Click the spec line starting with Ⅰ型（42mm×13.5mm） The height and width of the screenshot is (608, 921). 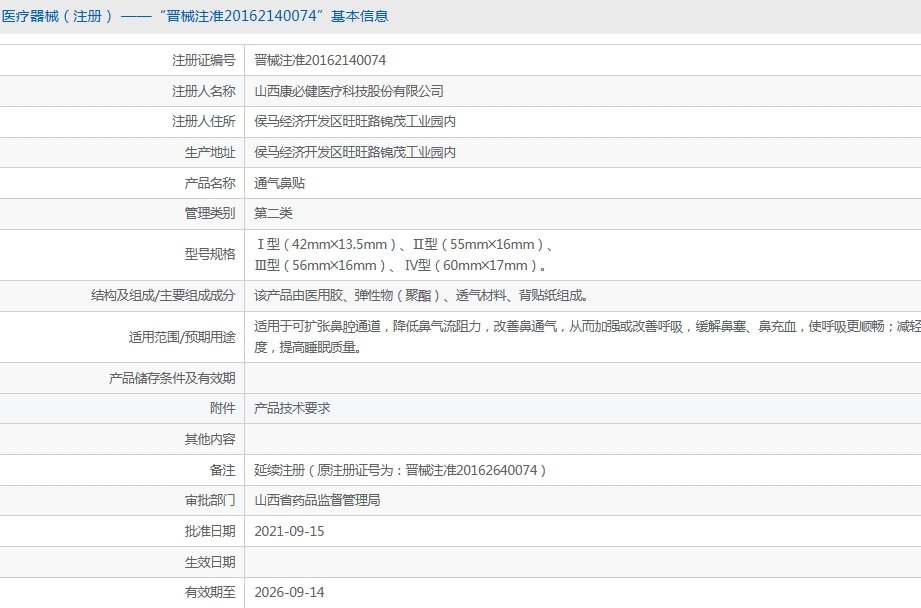404,244
